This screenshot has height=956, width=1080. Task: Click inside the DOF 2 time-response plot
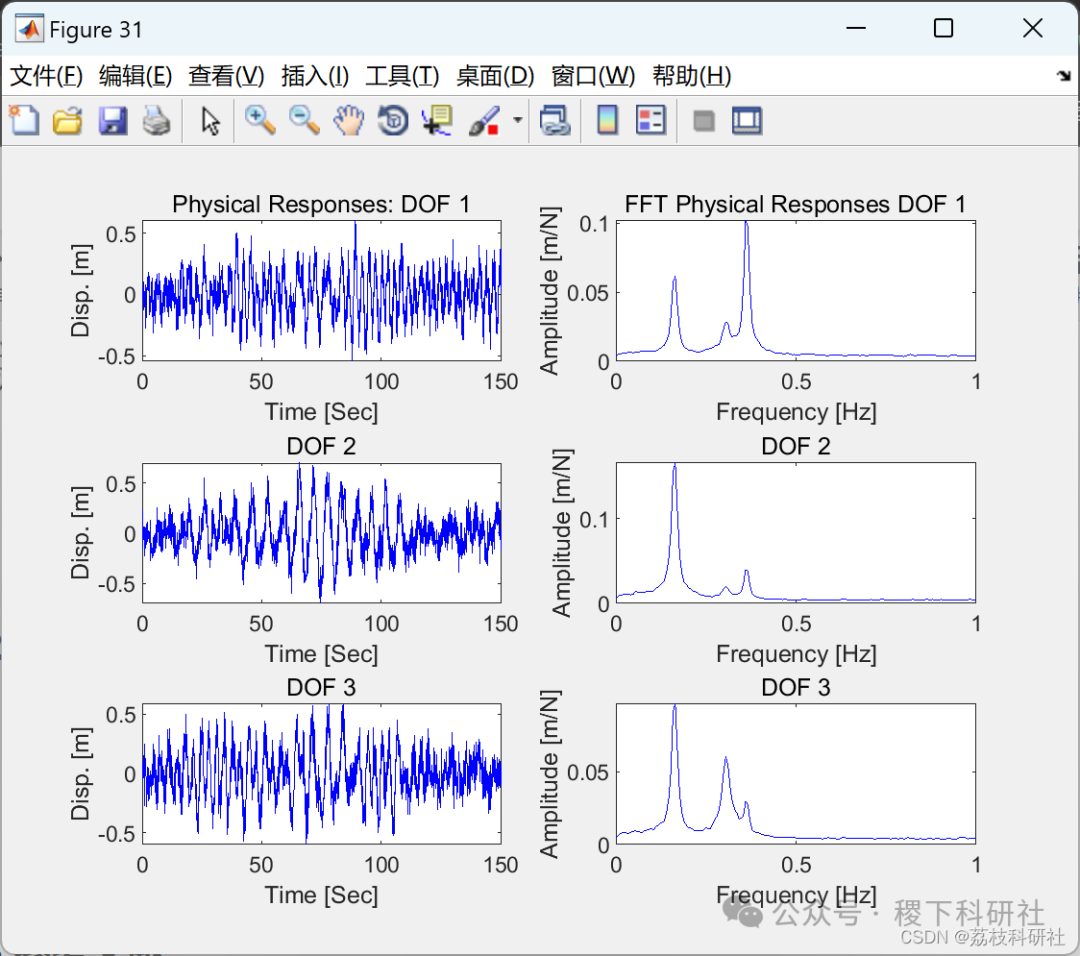pos(322,533)
